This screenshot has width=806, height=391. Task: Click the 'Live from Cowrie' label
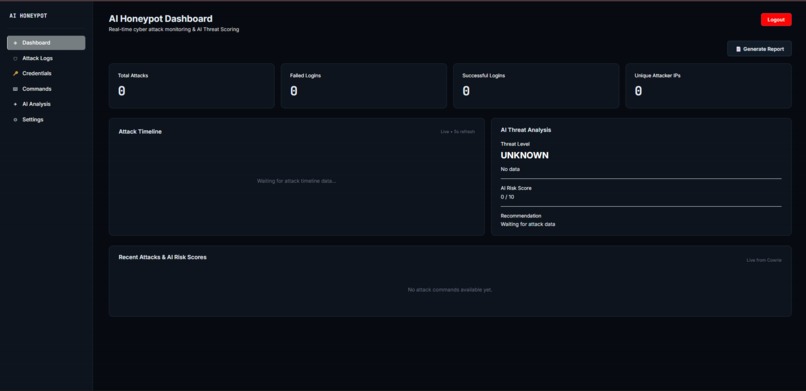click(764, 260)
